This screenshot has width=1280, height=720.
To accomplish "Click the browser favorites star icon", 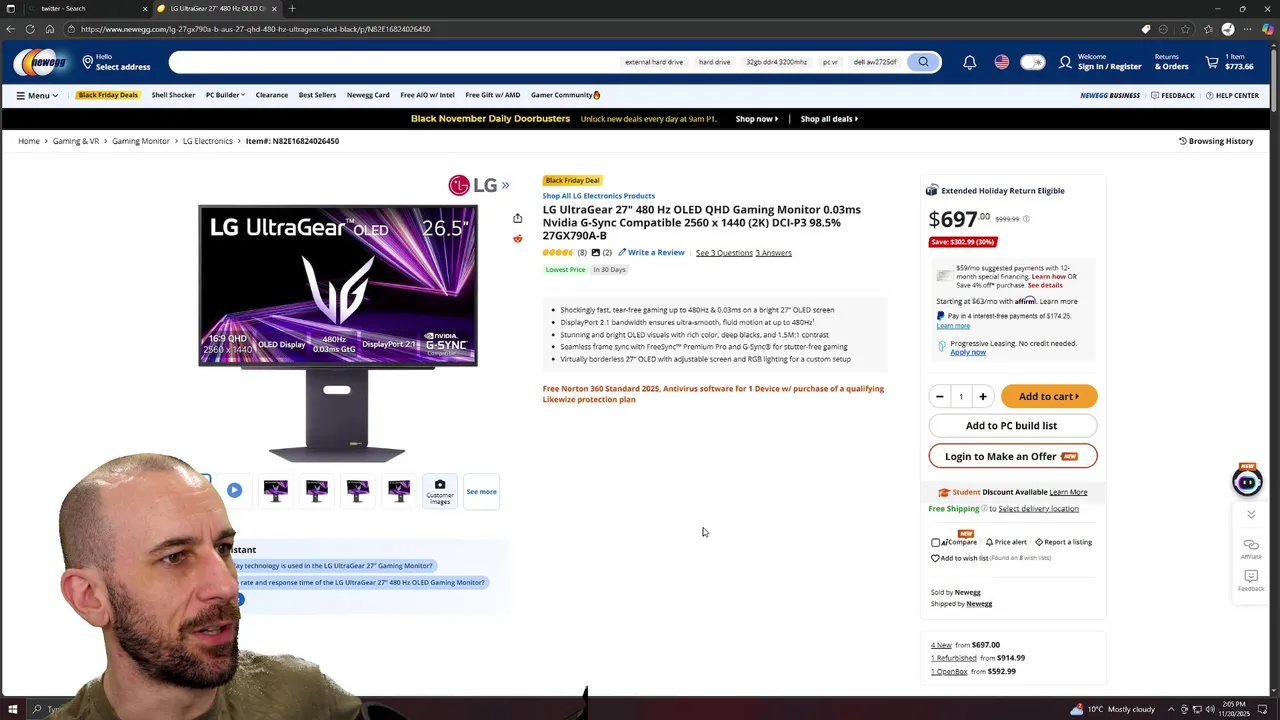I will (1185, 29).
